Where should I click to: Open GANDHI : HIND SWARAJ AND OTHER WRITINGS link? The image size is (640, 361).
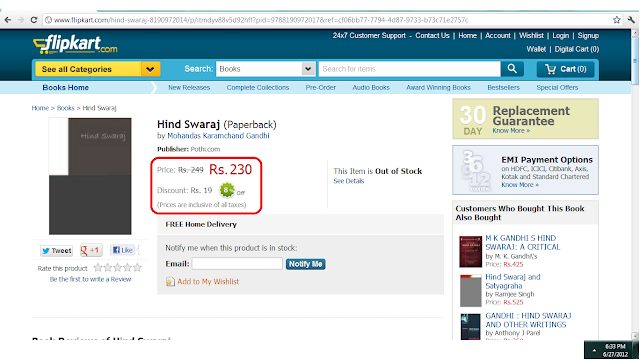click(528, 320)
